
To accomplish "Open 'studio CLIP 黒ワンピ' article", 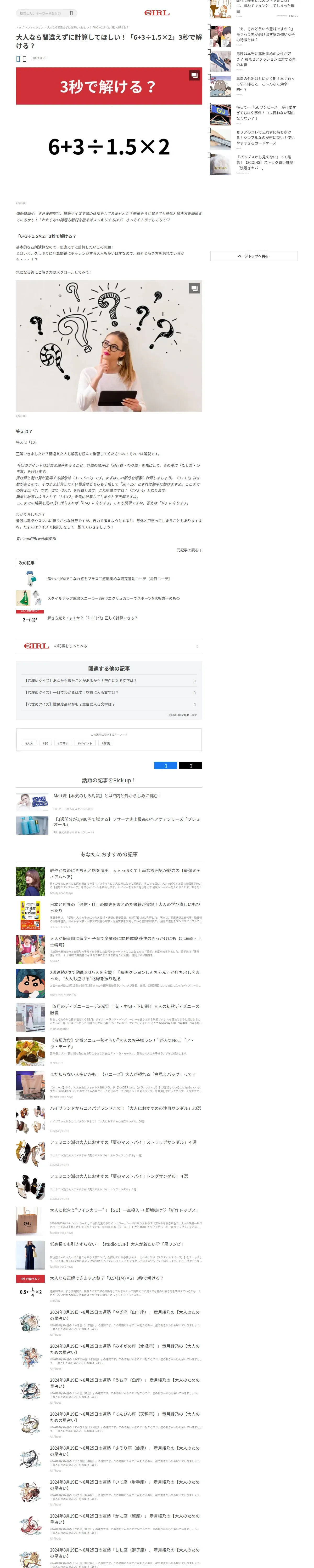I will pyautogui.click(x=116, y=1244).
